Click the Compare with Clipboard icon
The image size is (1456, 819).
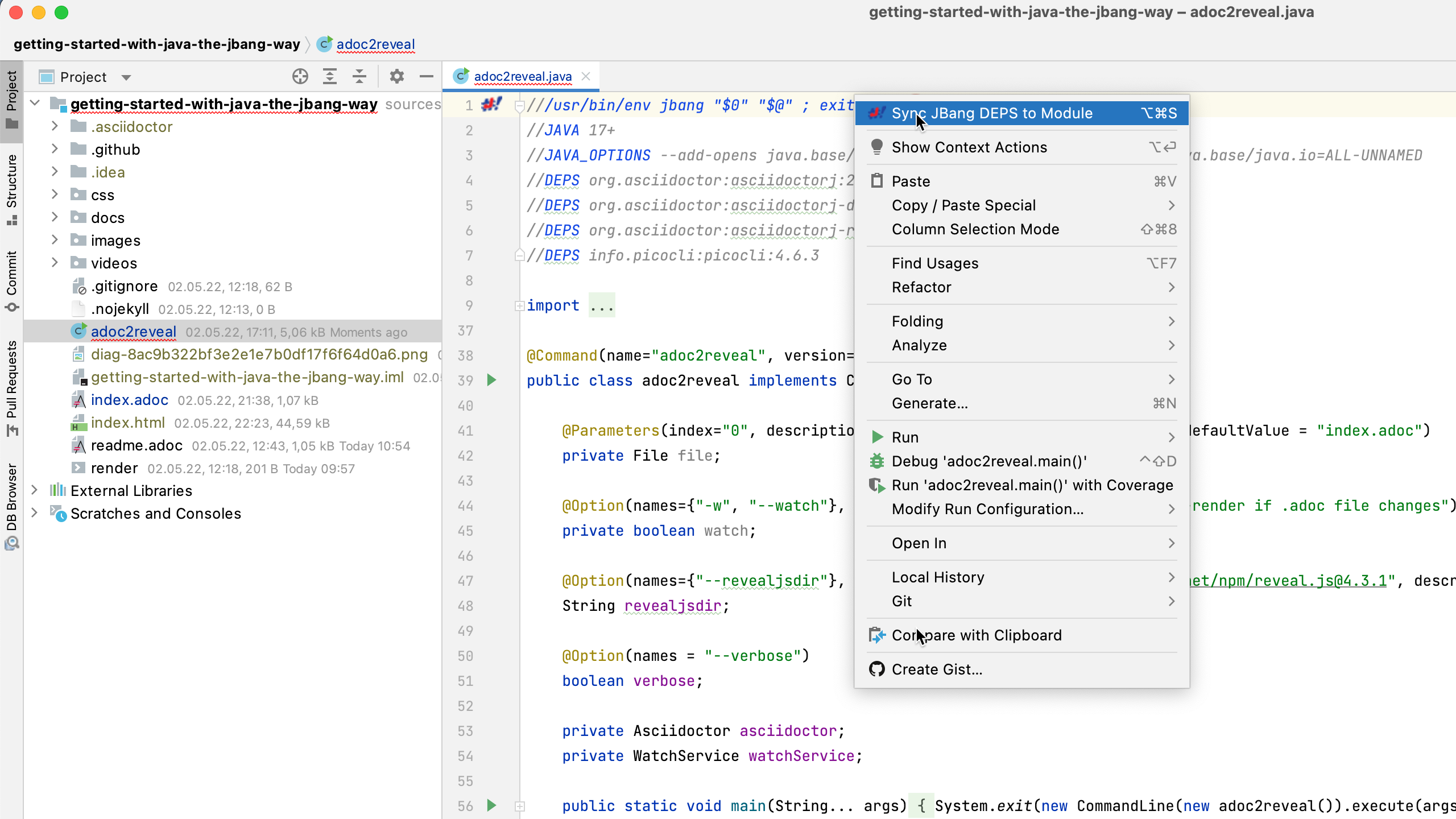pos(877,635)
